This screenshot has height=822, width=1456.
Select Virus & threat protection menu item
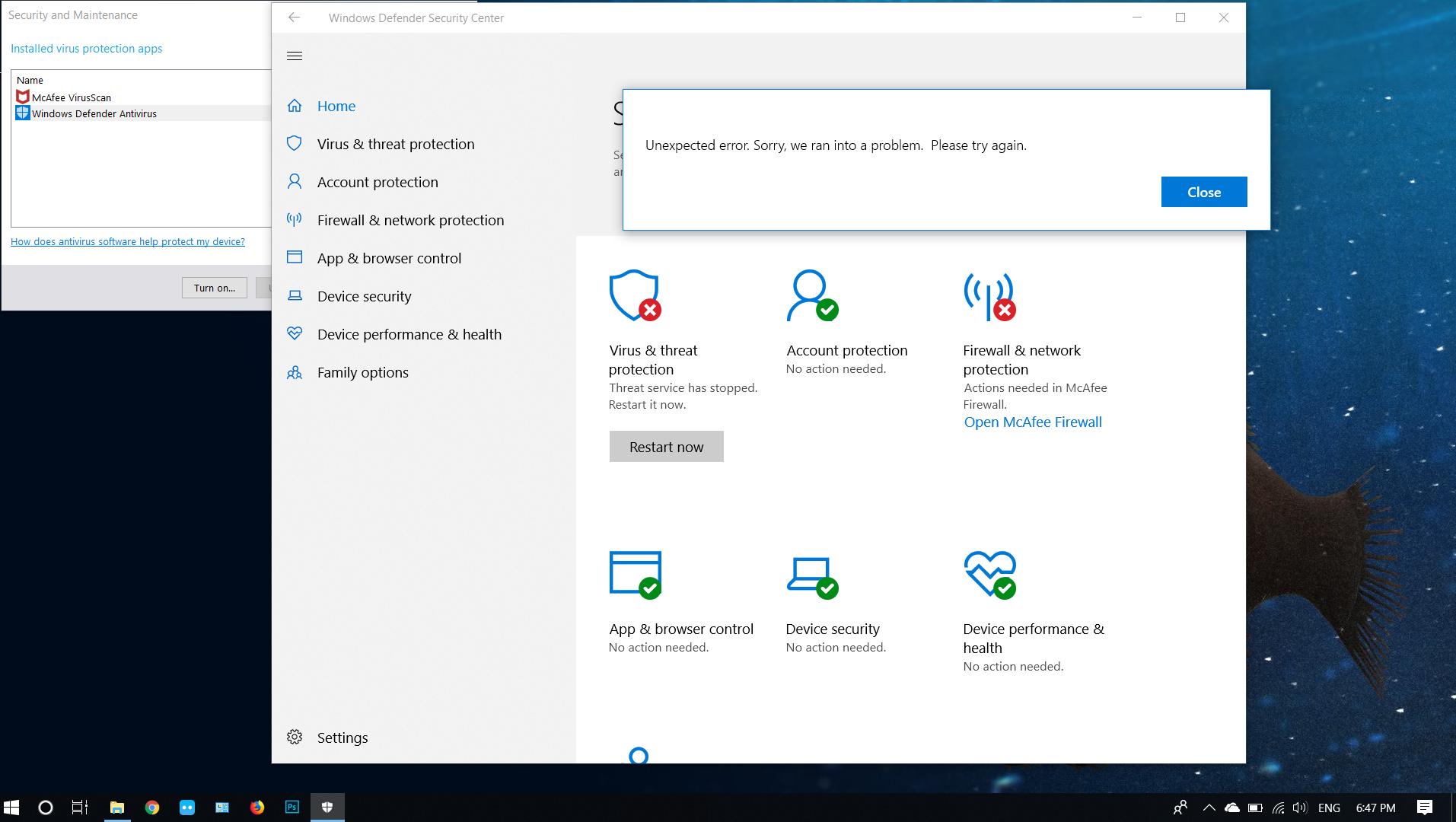click(x=396, y=144)
